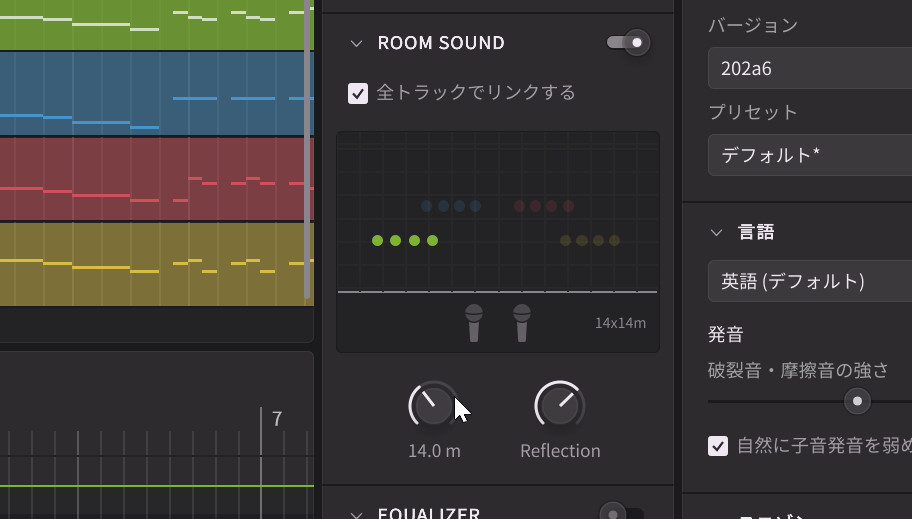The height and width of the screenshot is (519, 912).
Task: Click the left microphone icon in room view
Action: pos(474,322)
